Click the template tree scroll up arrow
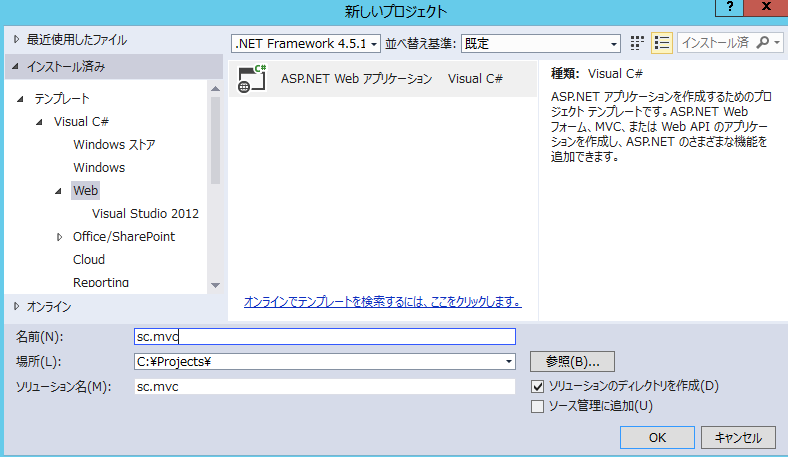This screenshot has height=457, width=788. point(216,88)
